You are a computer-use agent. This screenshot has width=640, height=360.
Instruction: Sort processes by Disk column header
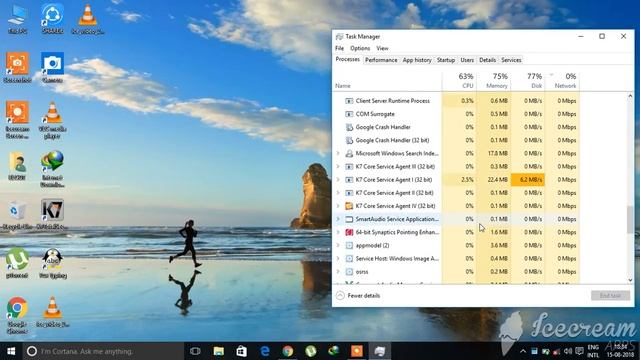527,81
